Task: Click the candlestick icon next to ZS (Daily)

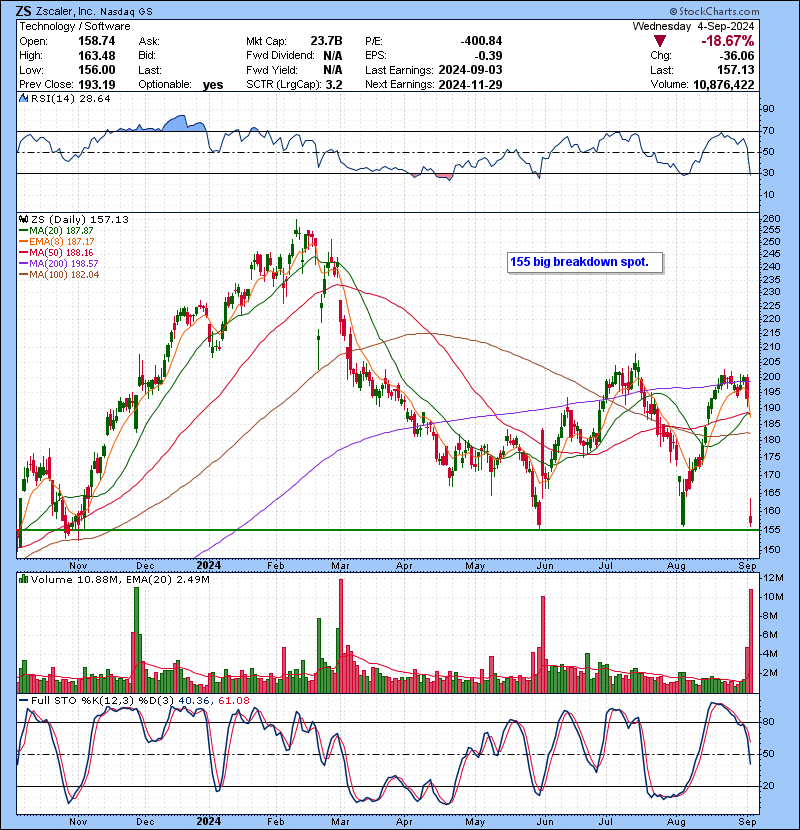Action: (x=23, y=219)
